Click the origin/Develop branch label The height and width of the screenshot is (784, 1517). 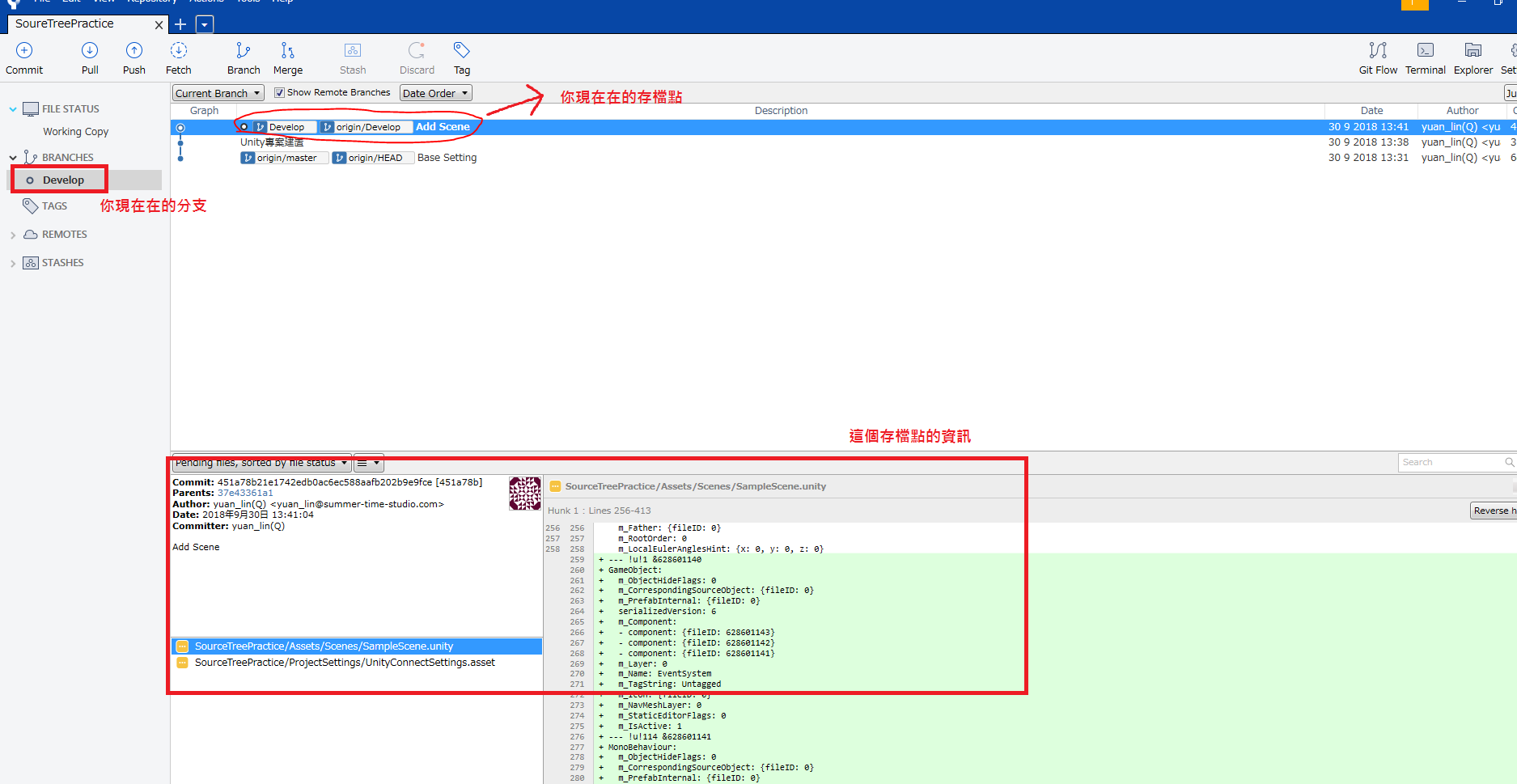(x=367, y=127)
